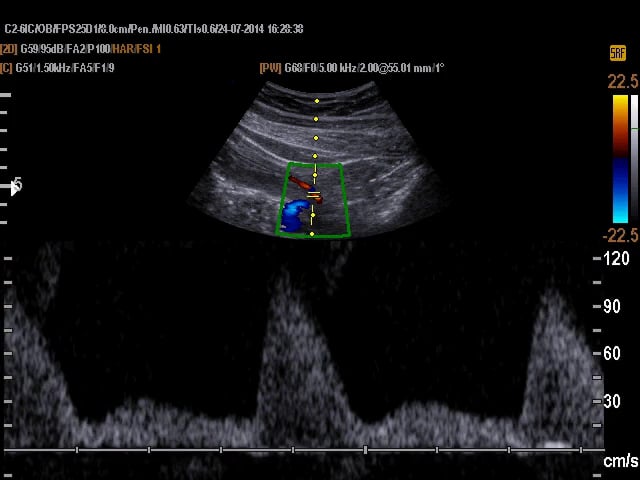Image resolution: width=640 pixels, height=480 pixels.
Task: Select the [PW] pulsed wave label
Action: pos(270,68)
